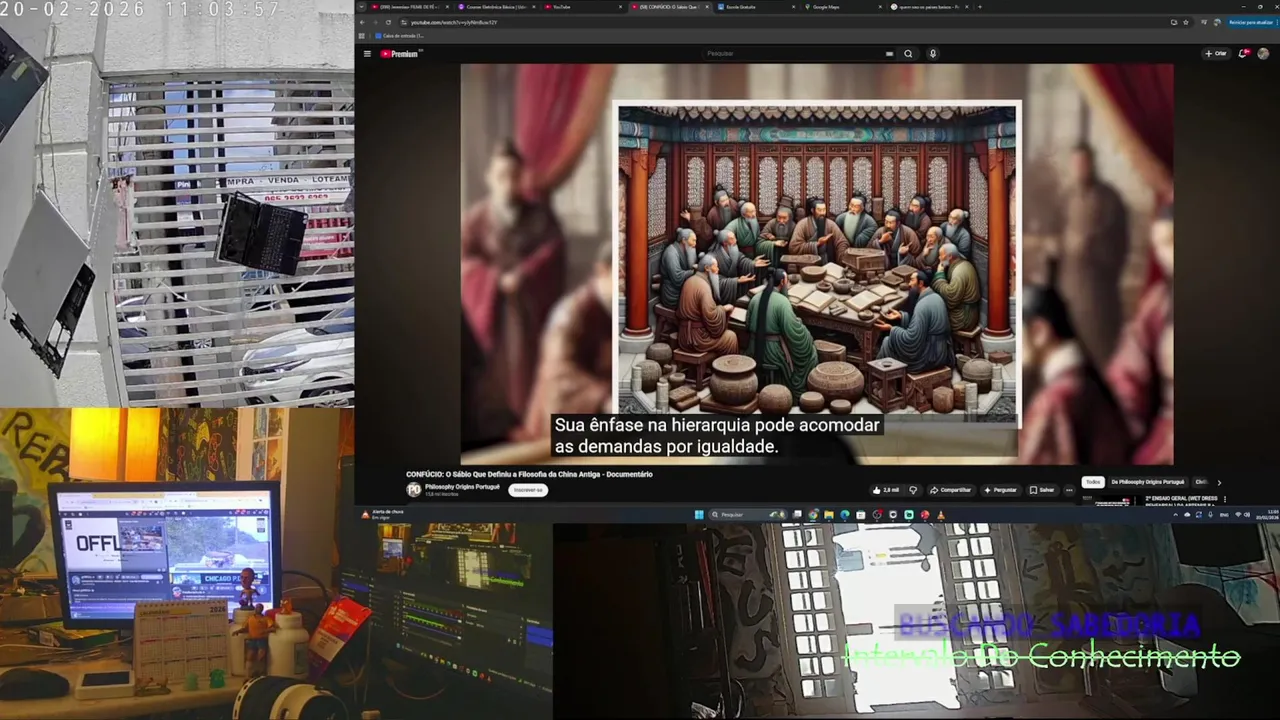Select the Todos filter chip
The image size is (1280, 720).
coord(1093,482)
